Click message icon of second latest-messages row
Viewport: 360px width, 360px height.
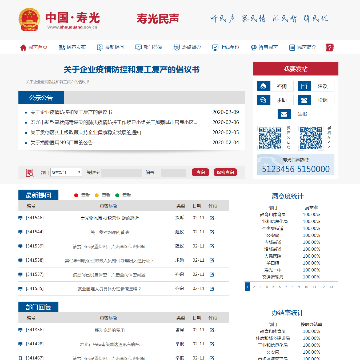pos(20,232)
